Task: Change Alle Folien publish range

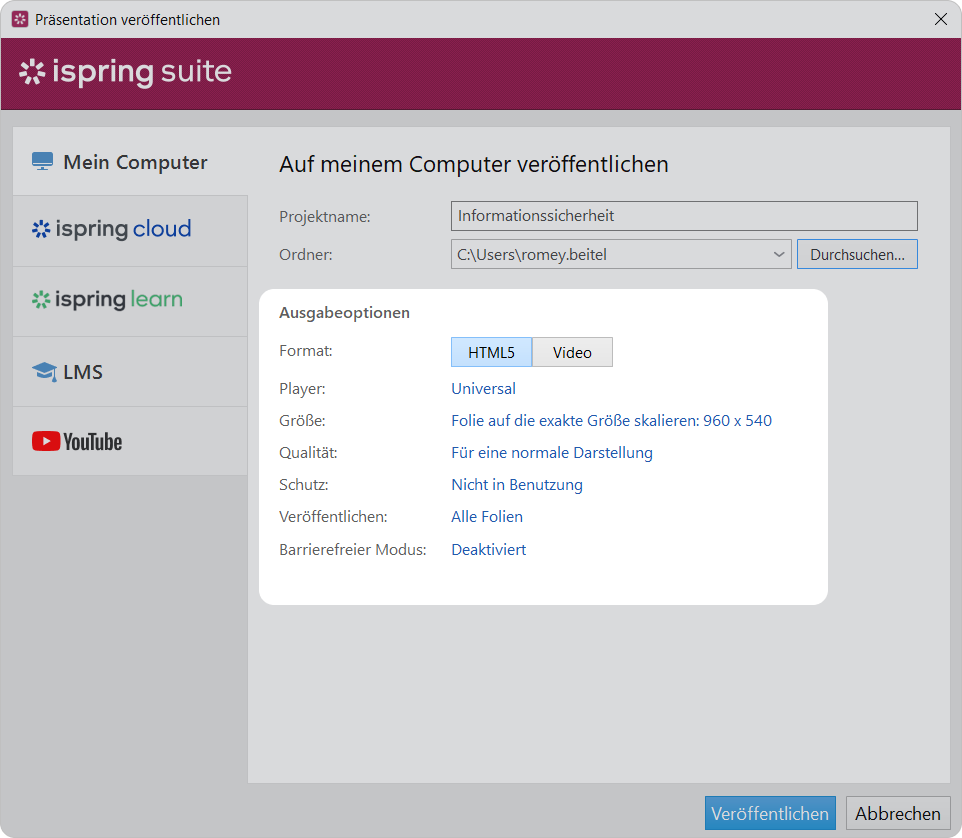Action: click(x=487, y=517)
